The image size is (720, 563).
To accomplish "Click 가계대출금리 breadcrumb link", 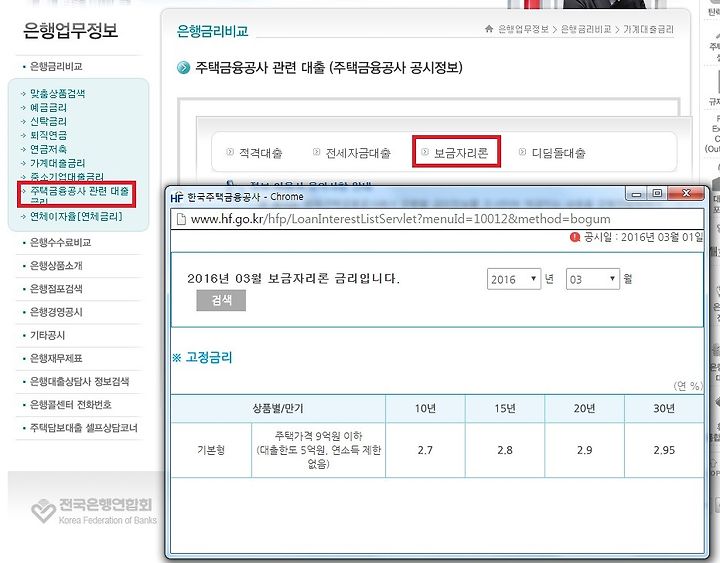I will tap(648, 29).
